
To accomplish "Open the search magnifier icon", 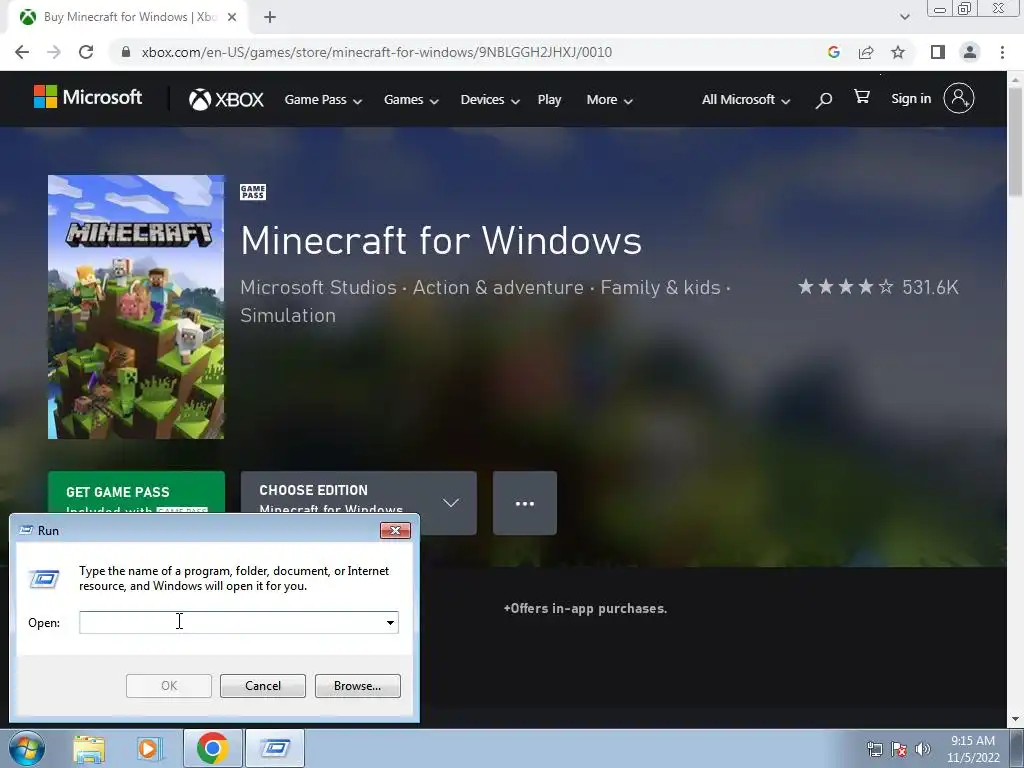I will click(824, 100).
